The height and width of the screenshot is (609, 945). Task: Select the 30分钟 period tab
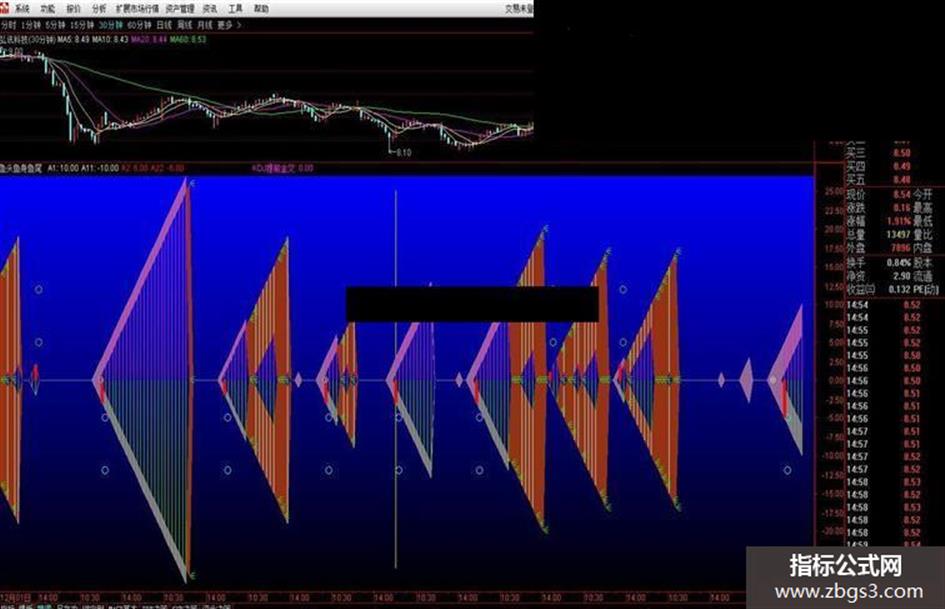click(111, 25)
